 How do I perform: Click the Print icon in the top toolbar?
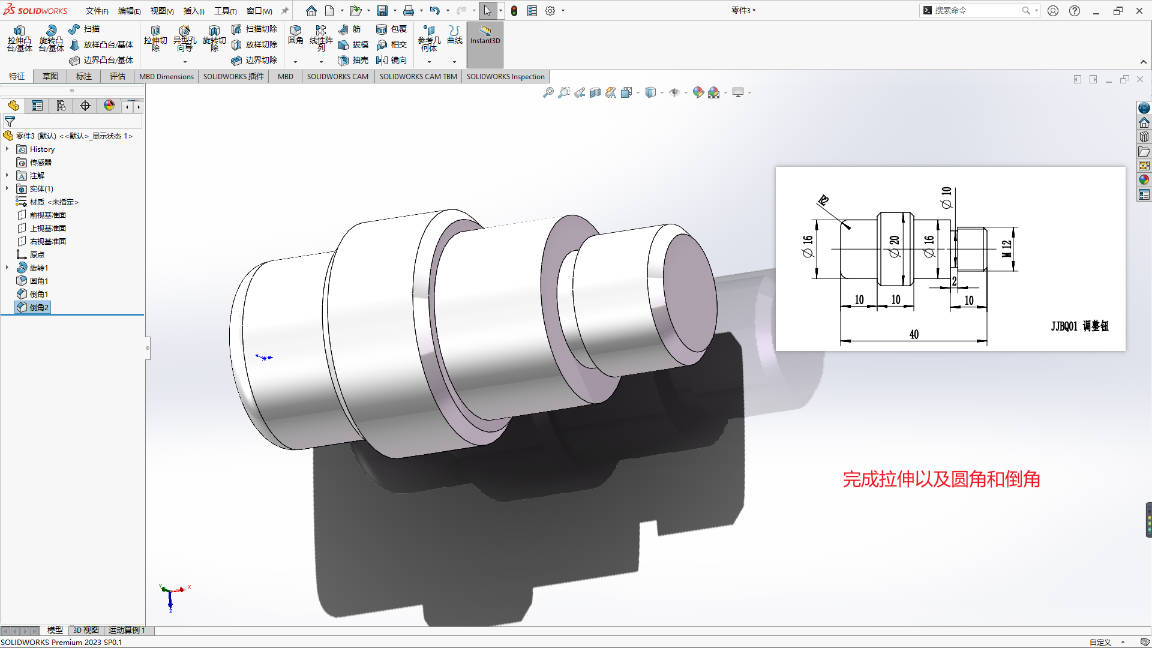(408, 10)
